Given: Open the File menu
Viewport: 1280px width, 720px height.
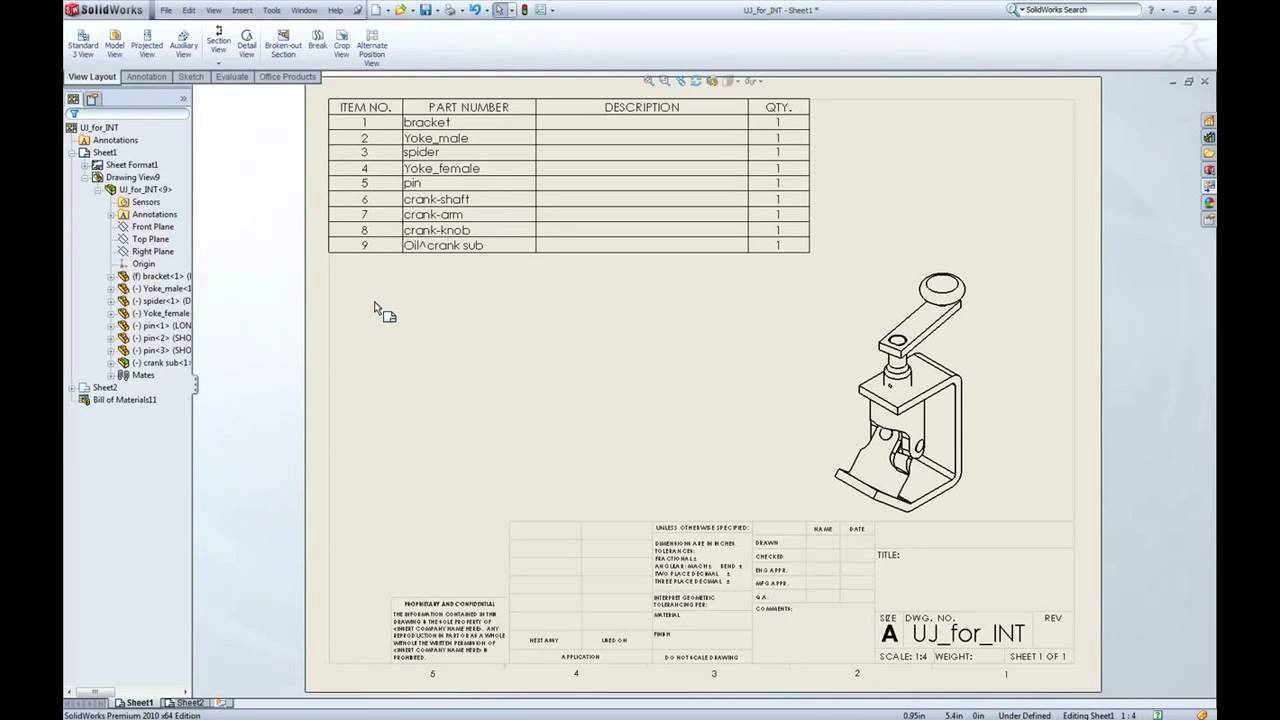Looking at the screenshot, I should tap(166, 10).
